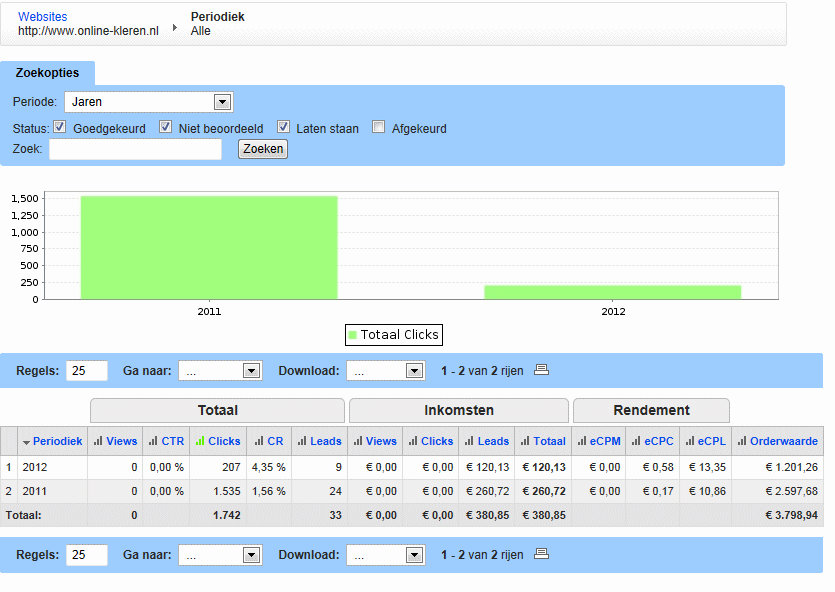Sort the table by the Periodiek link
Screen dimensions: 835x592
tap(58, 441)
